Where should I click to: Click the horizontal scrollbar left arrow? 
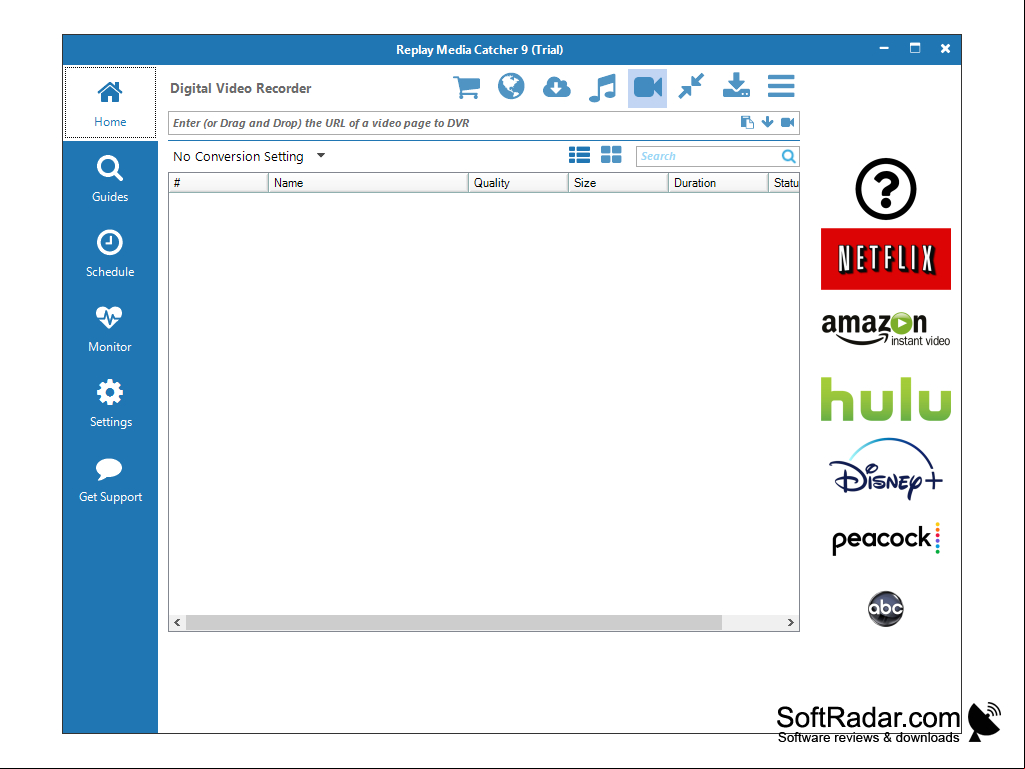pos(177,623)
